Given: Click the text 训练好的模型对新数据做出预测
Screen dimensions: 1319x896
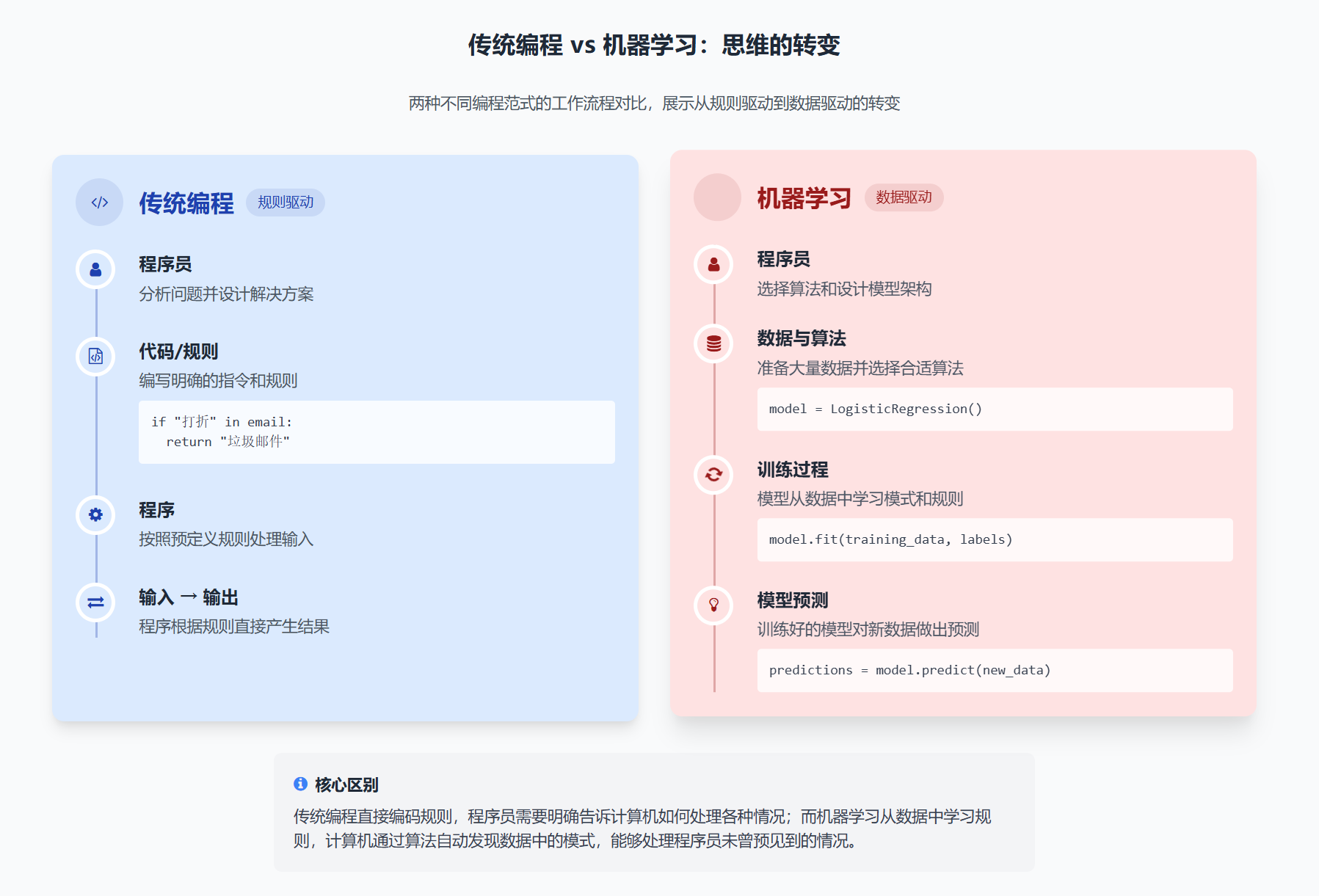Looking at the screenshot, I should [868, 630].
